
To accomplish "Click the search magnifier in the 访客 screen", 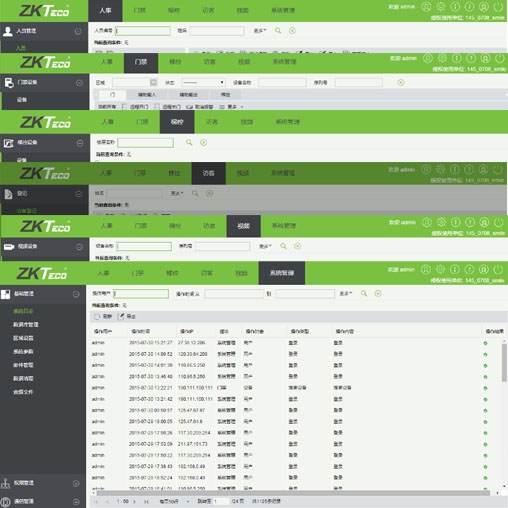I will pos(195,193).
